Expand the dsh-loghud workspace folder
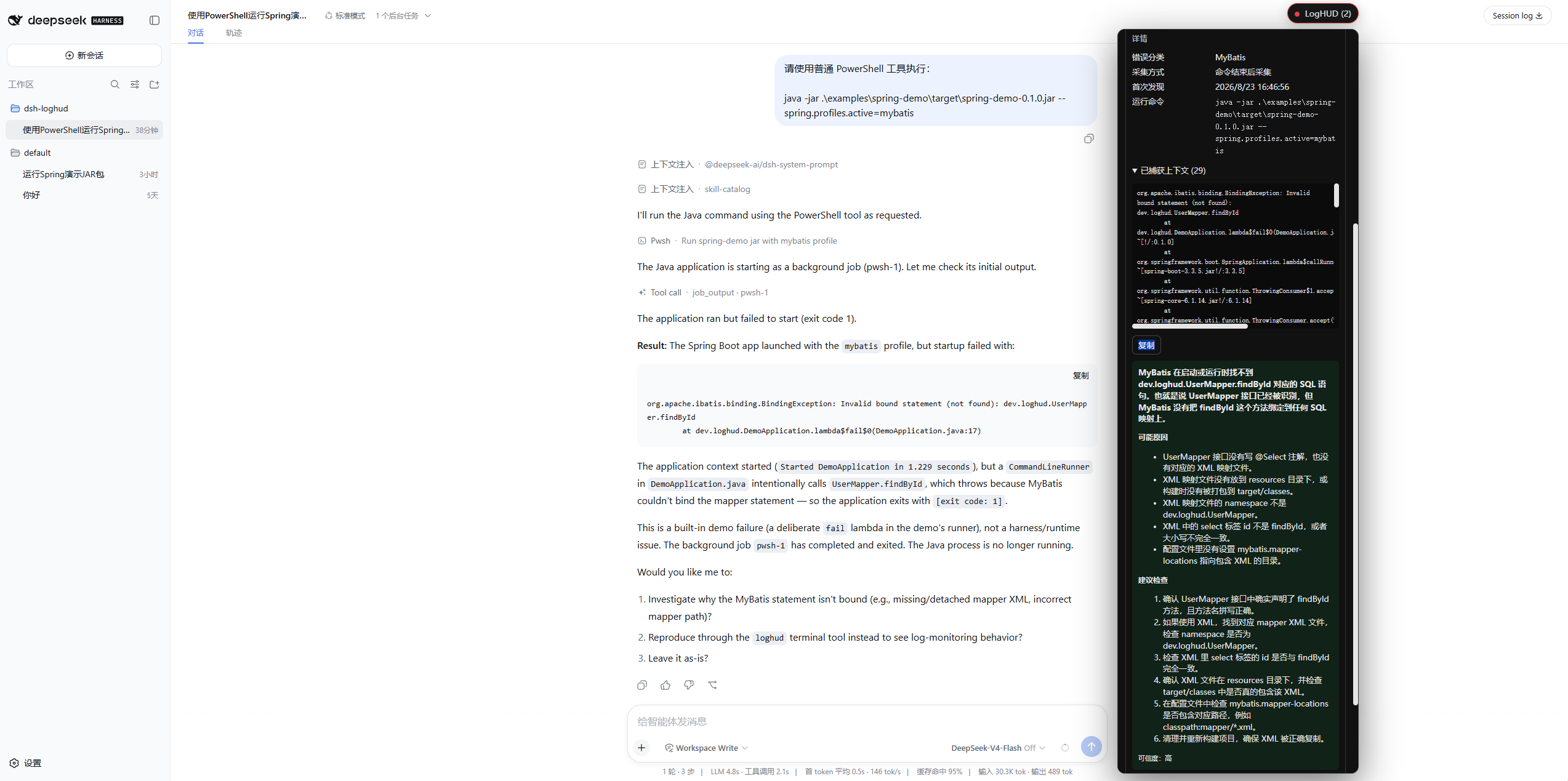This screenshot has width=1568, height=781. [x=84, y=108]
